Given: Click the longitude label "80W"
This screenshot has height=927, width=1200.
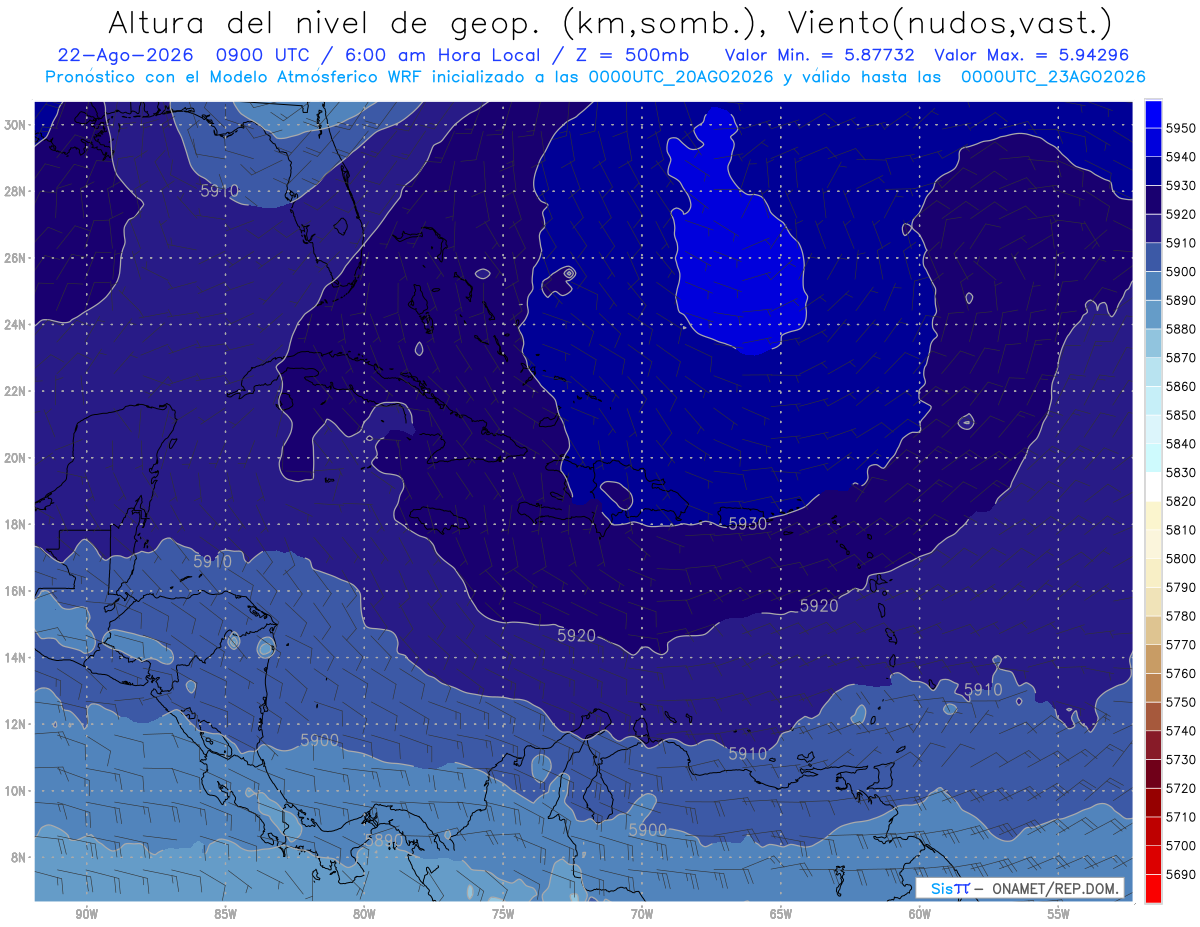Looking at the screenshot, I should [364, 914].
